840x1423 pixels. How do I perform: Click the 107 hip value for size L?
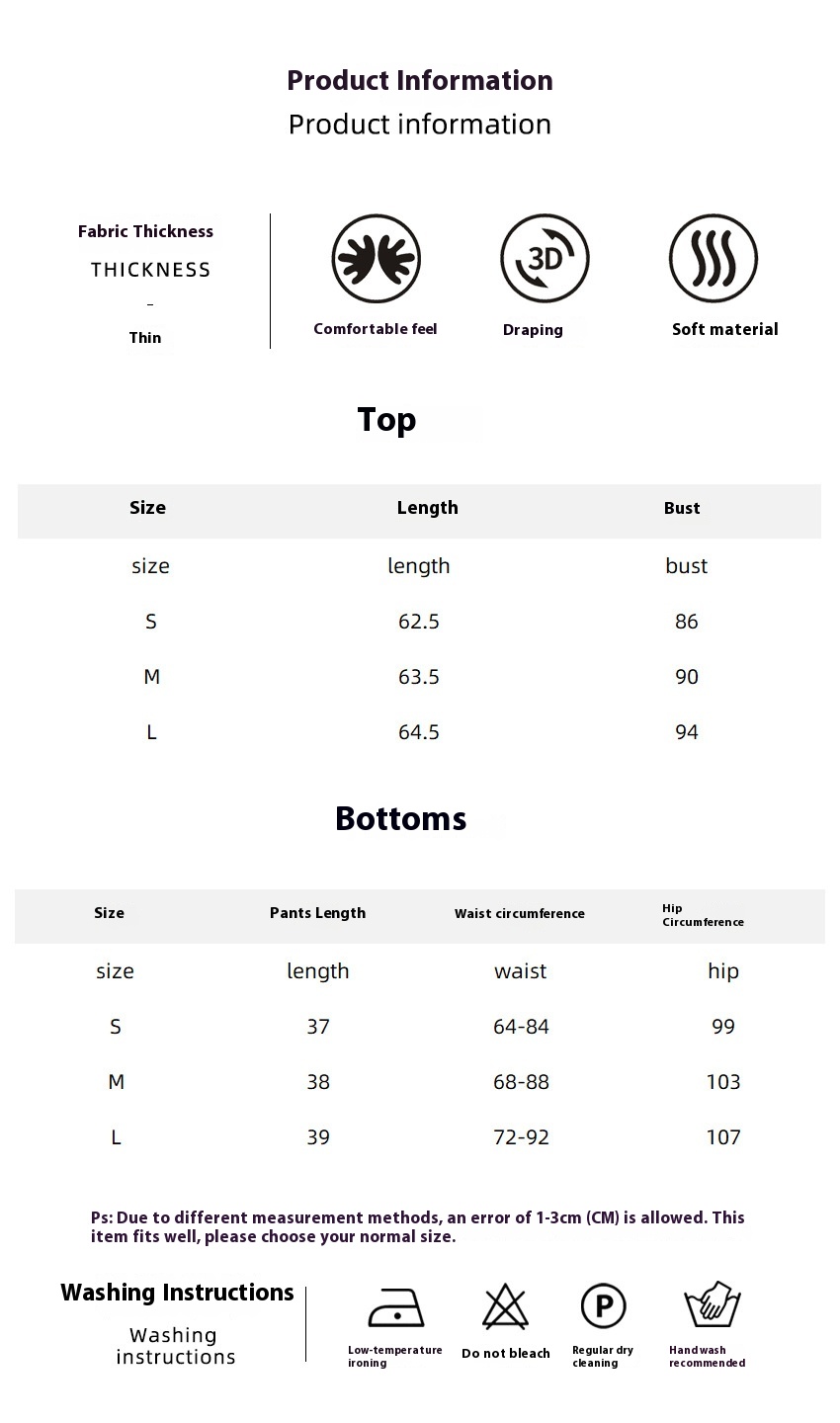[723, 1137]
